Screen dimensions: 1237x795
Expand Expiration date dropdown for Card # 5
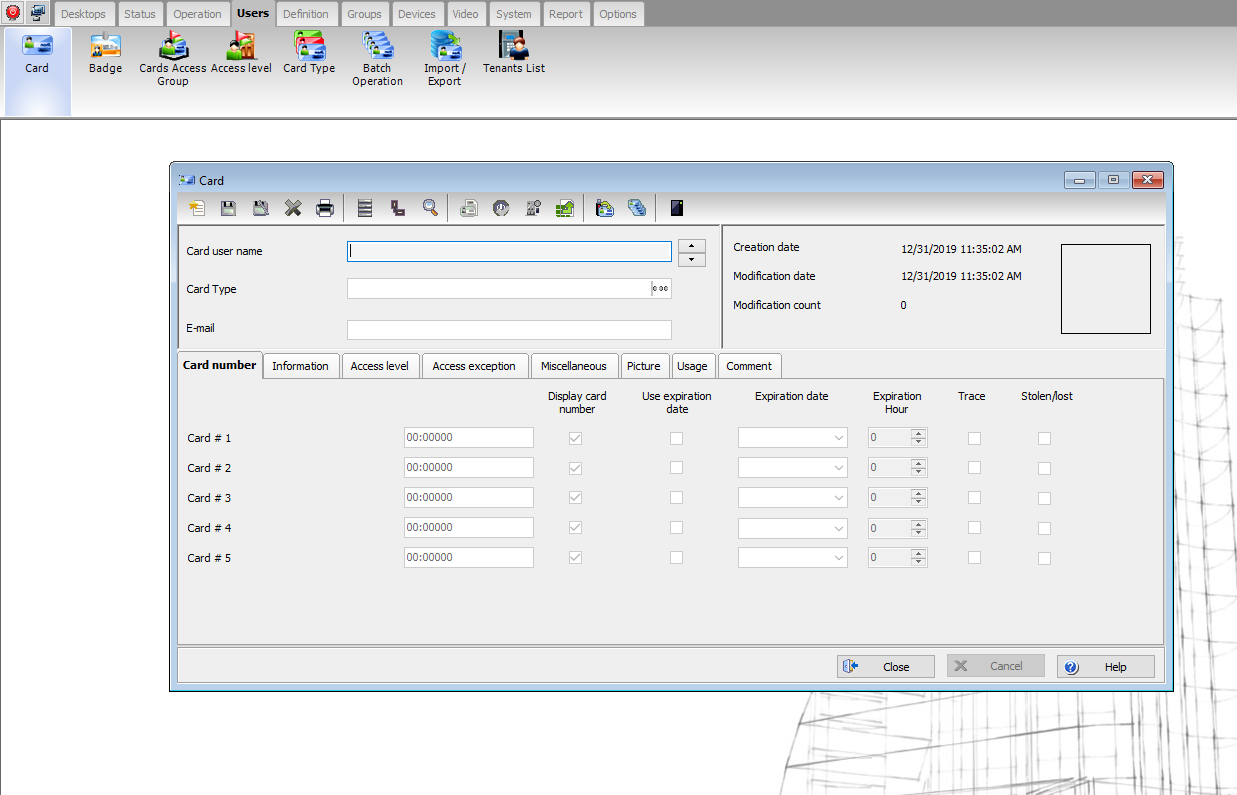click(837, 558)
